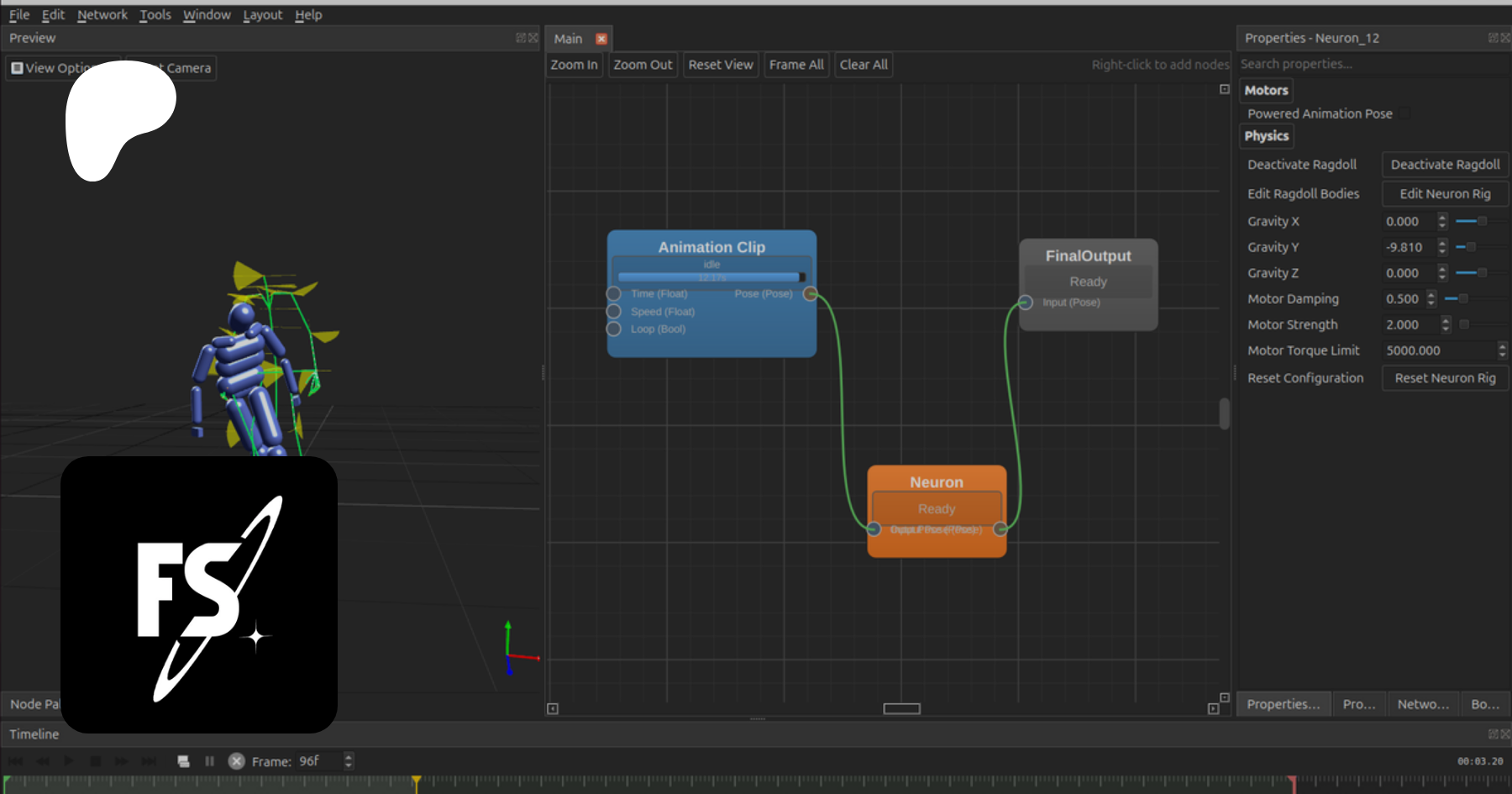1512x794 pixels.
Task: Click the FinalOutput Input (Pose) port
Action: [x=1026, y=302]
